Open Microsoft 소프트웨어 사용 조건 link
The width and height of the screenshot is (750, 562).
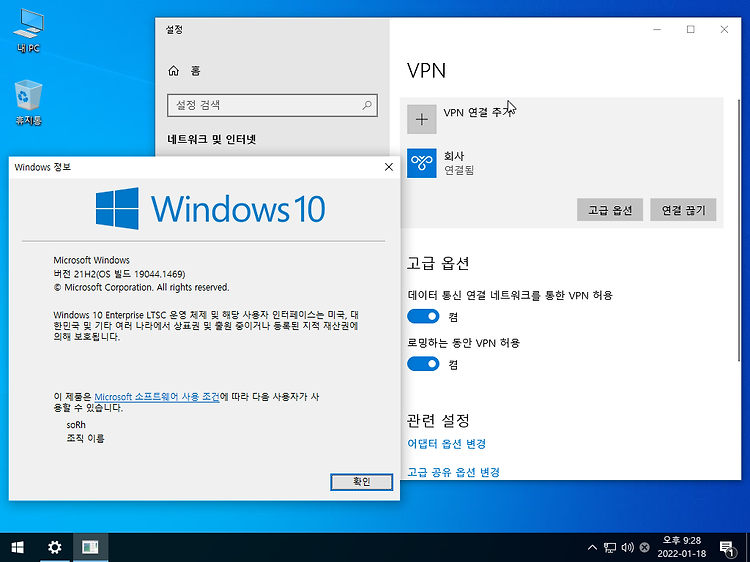coord(157,397)
